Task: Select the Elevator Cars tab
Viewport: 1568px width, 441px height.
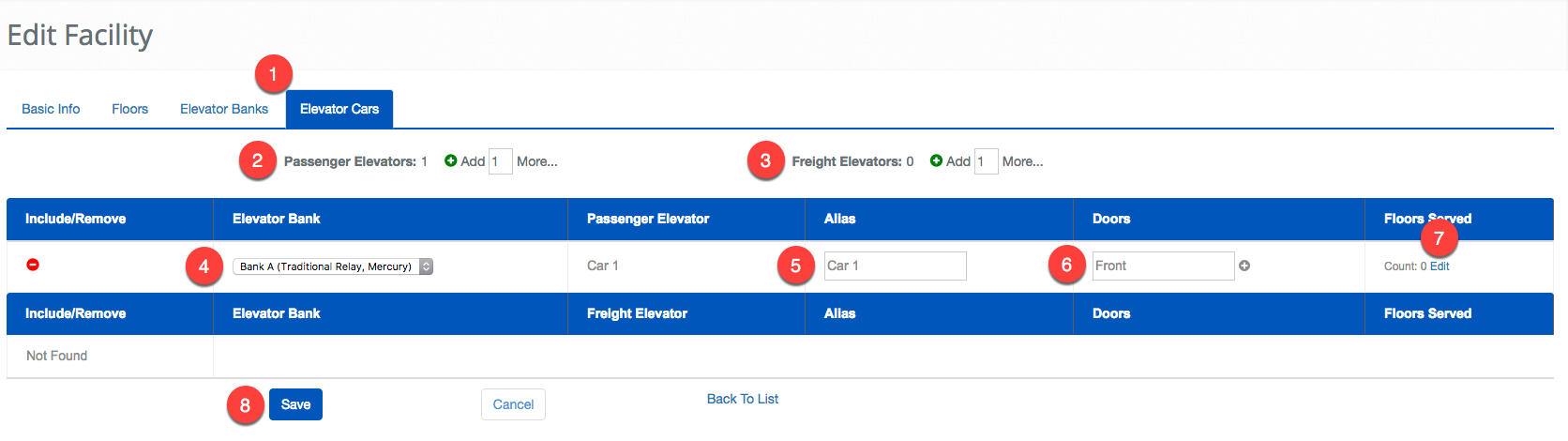Action: (339, 109)
